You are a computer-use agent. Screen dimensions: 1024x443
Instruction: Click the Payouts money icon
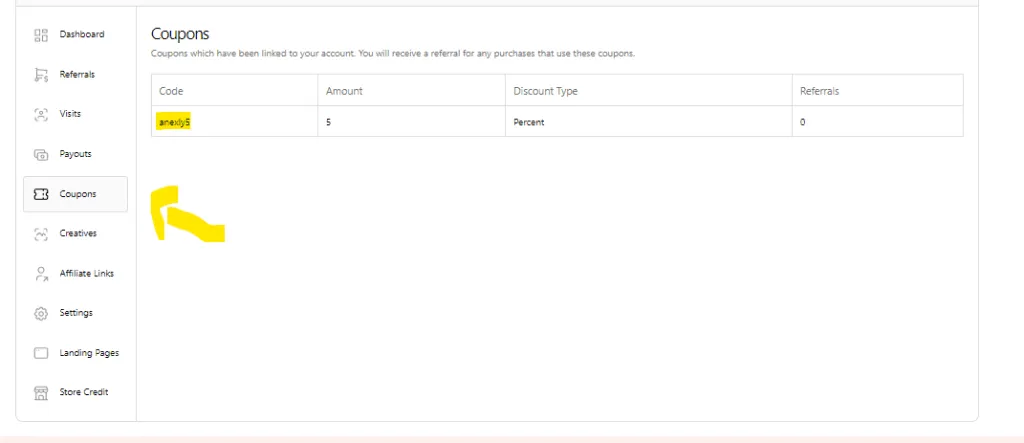(x=41, y=155)
